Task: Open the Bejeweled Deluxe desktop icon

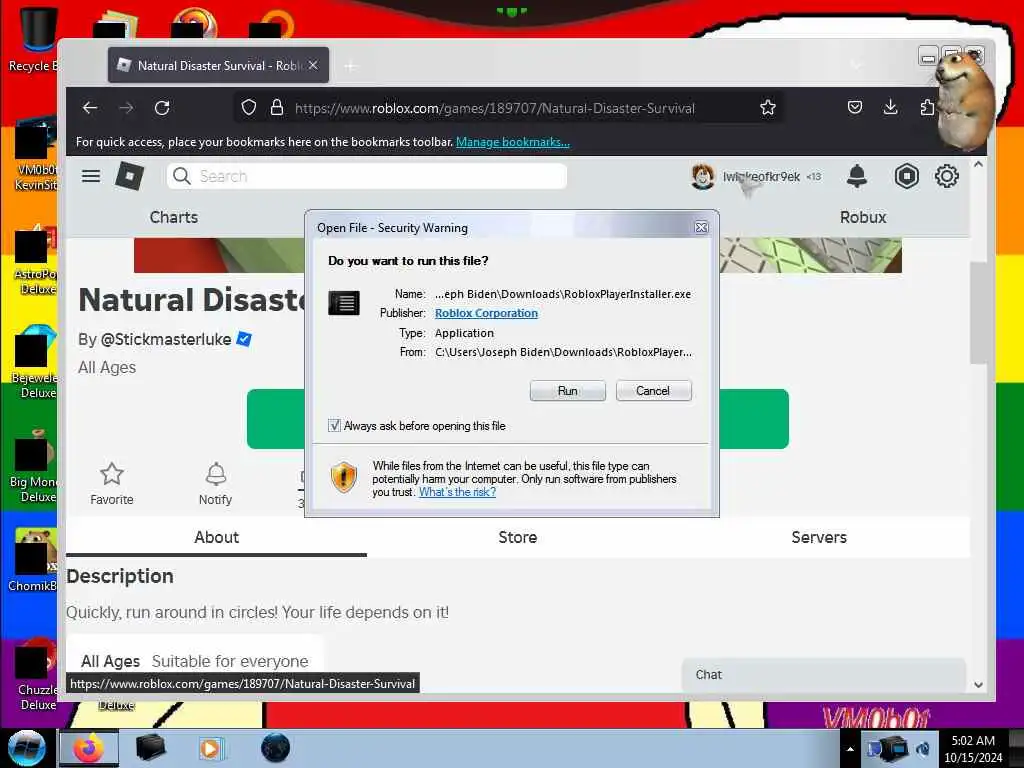Action: click(x=33, y=363)
